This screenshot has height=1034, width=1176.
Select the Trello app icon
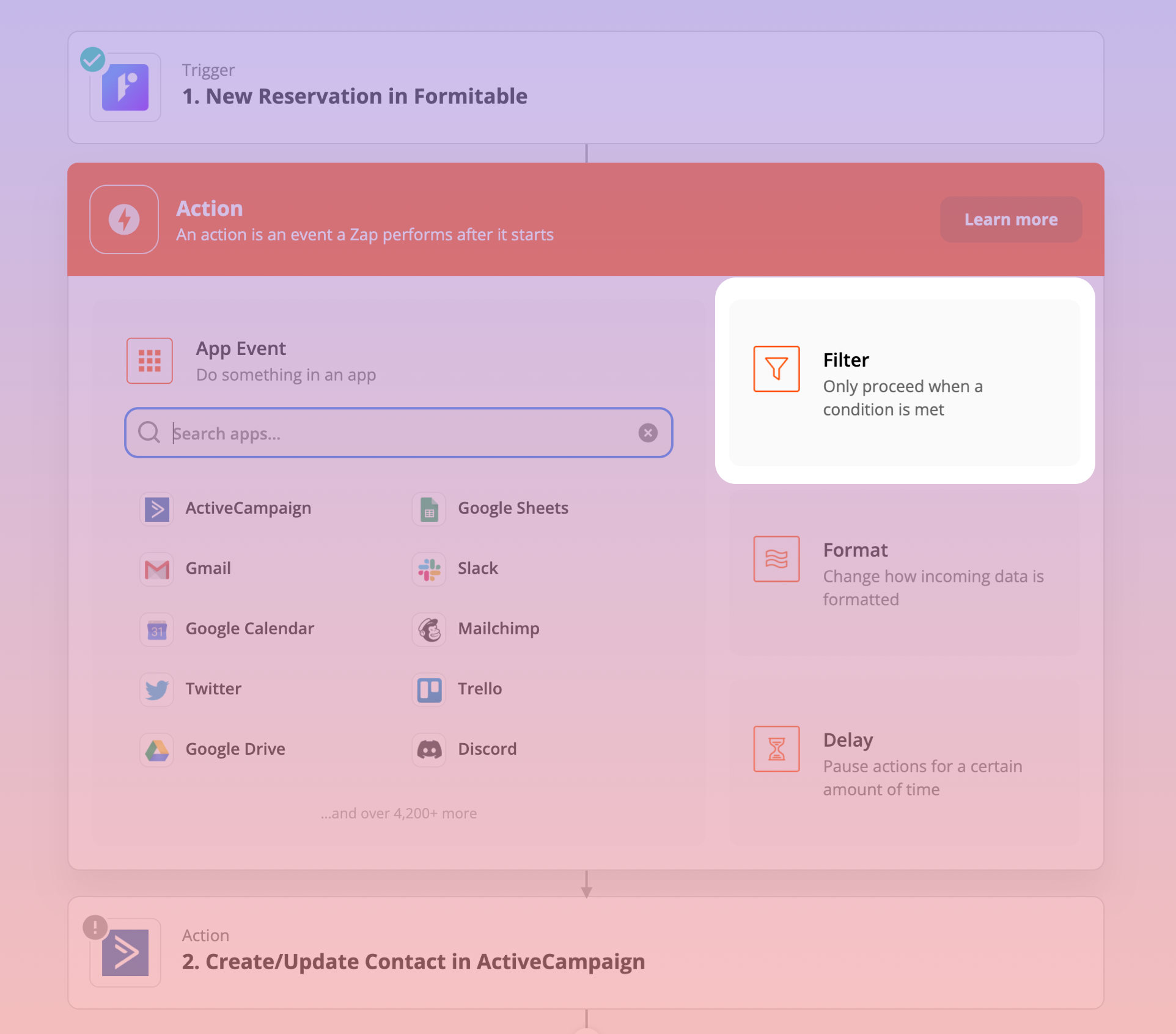429,689
